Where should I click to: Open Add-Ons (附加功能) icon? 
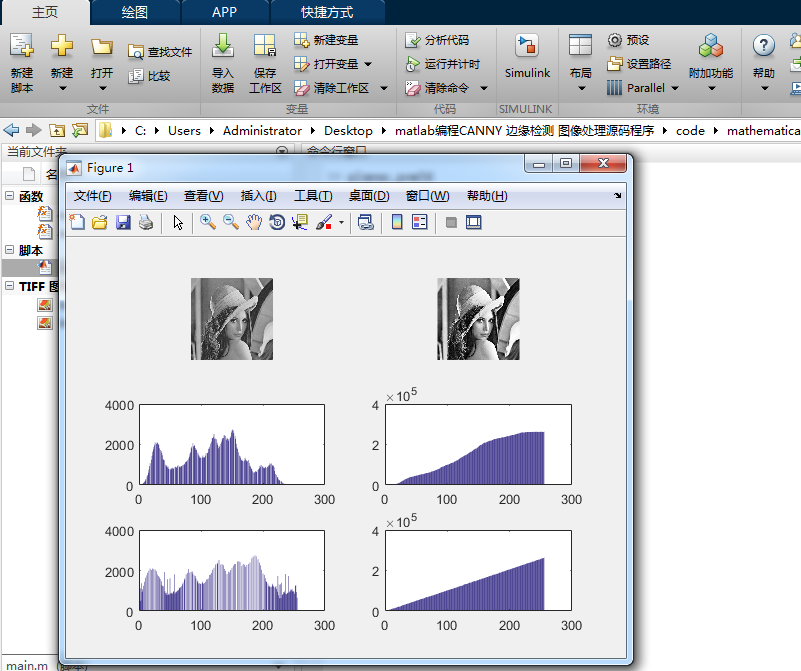click(x=711, y=45)
